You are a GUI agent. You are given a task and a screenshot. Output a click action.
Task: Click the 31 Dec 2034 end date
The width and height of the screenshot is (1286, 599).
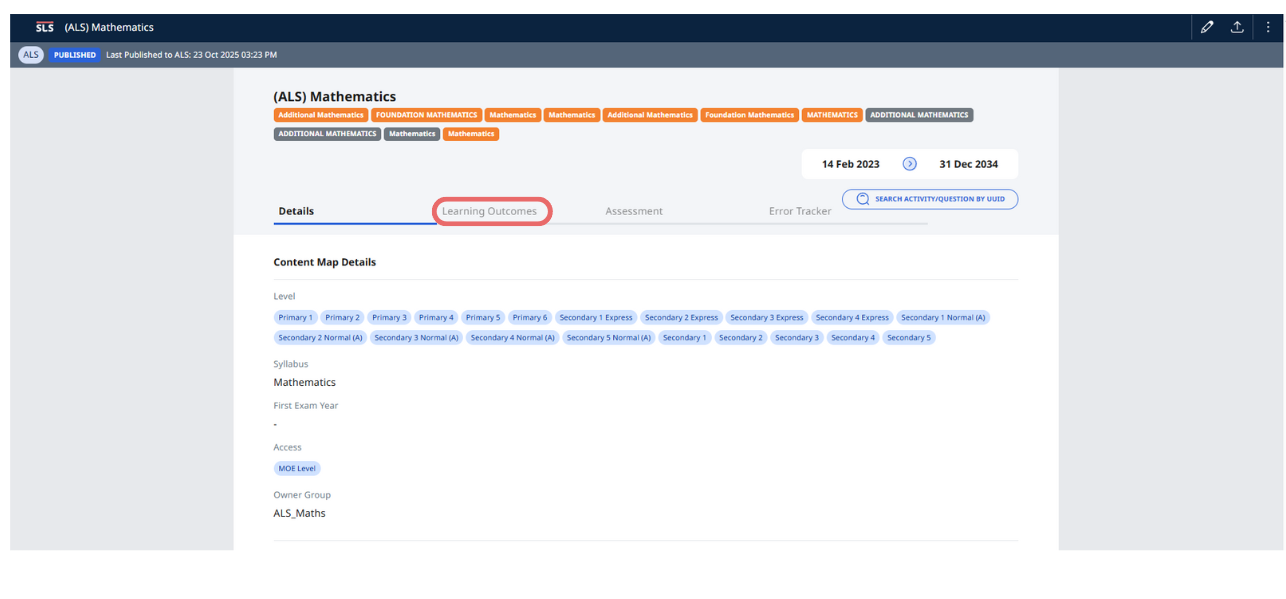coord(968,164)
